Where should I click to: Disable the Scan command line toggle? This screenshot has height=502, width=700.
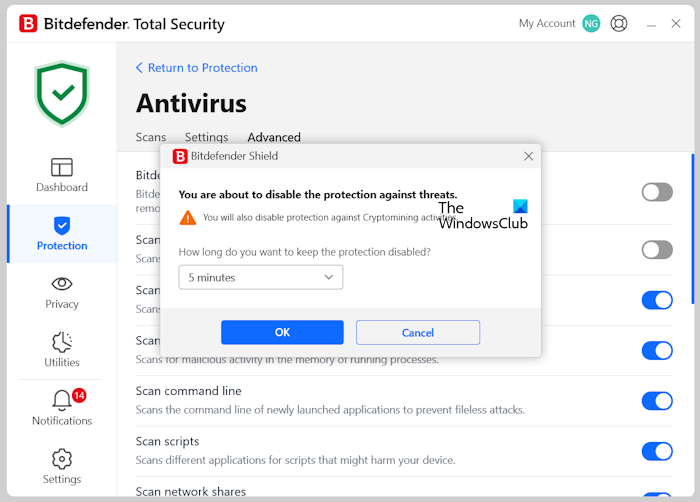point(657,400)
